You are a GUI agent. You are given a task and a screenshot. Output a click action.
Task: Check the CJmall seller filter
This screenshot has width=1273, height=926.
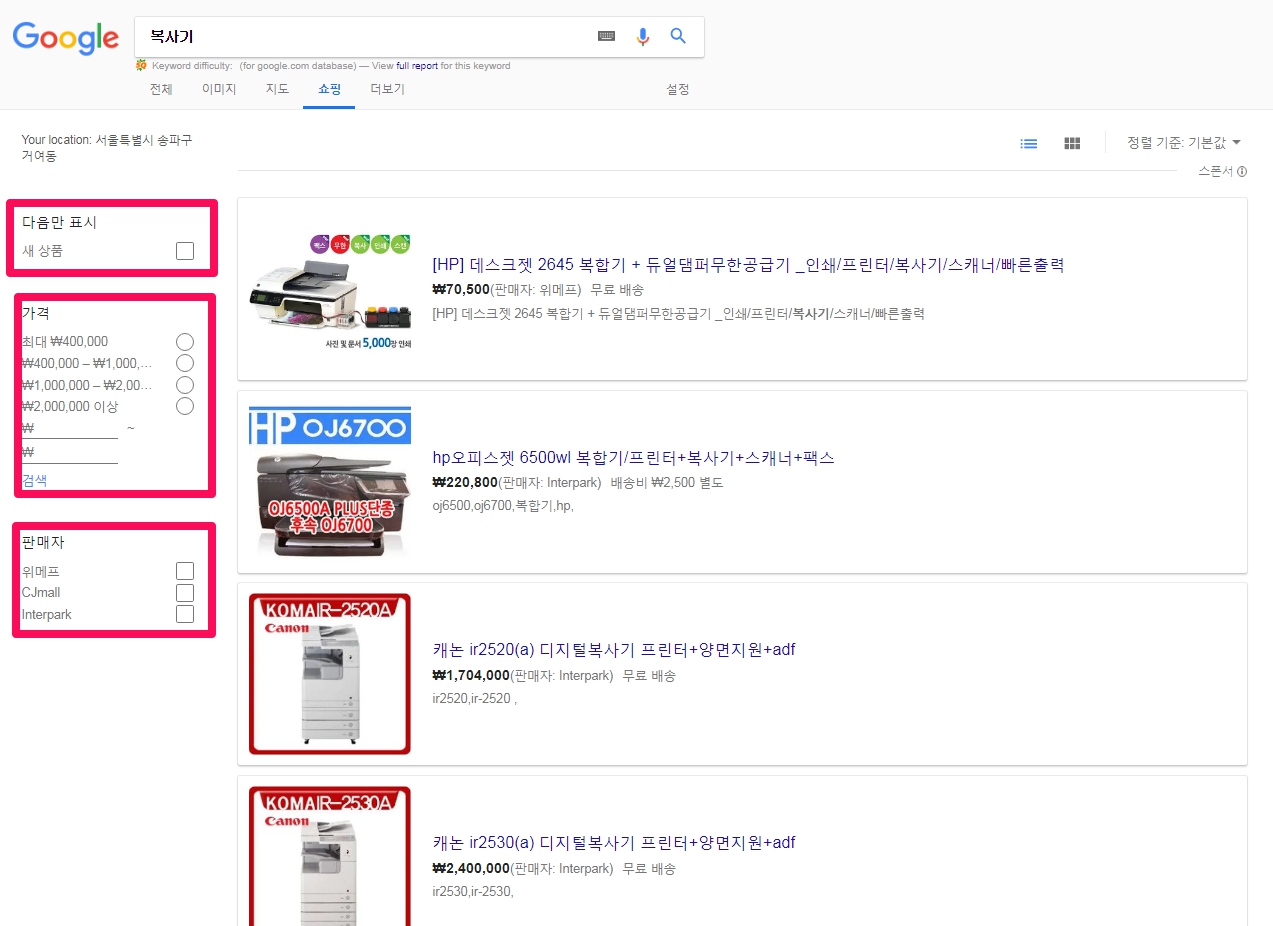pyautogui.click(x=185, y=593)
